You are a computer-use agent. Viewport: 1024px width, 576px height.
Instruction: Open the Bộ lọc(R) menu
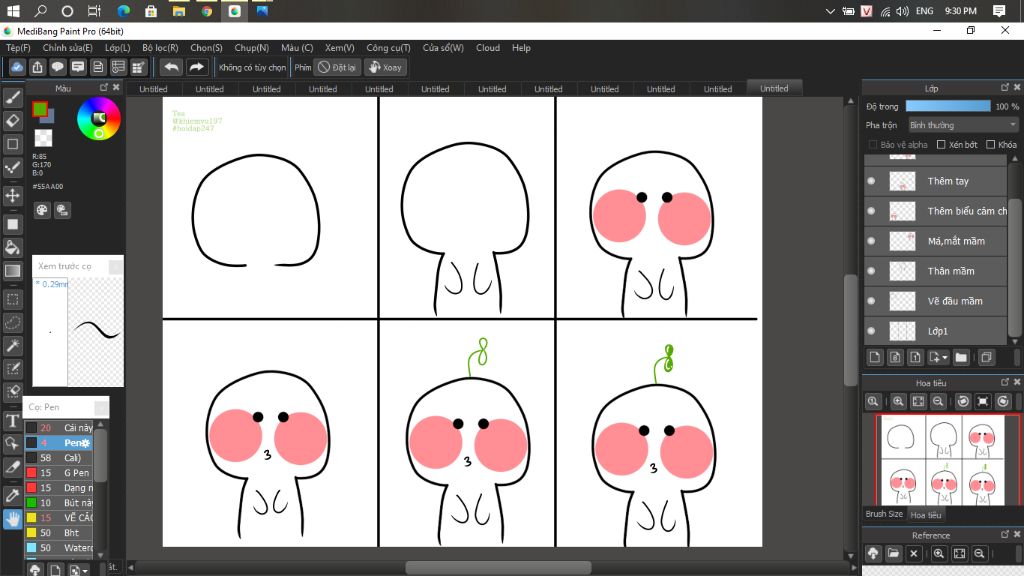coord(160,48)
